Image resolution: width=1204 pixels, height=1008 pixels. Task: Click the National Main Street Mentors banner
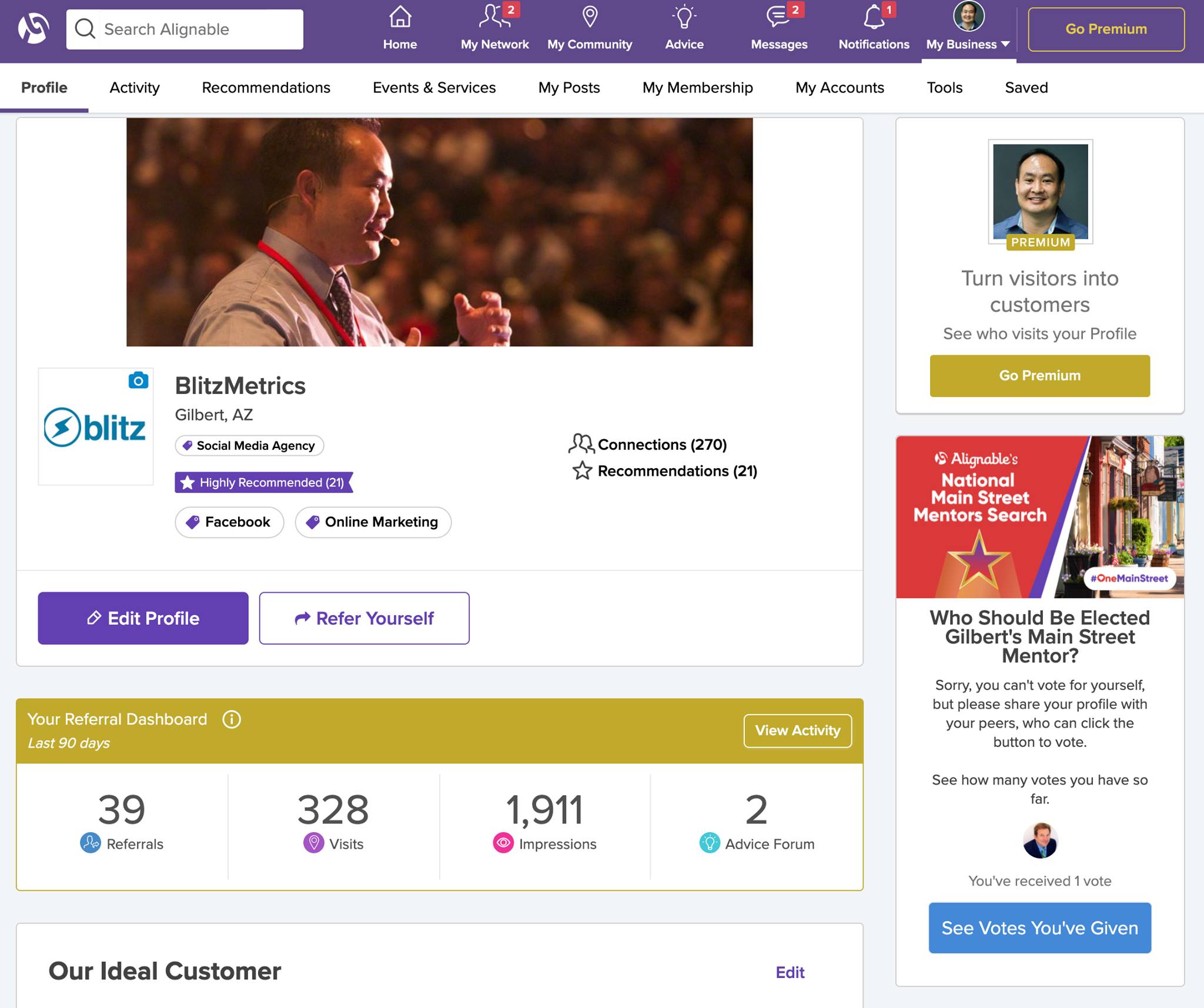pos(1039,517)
